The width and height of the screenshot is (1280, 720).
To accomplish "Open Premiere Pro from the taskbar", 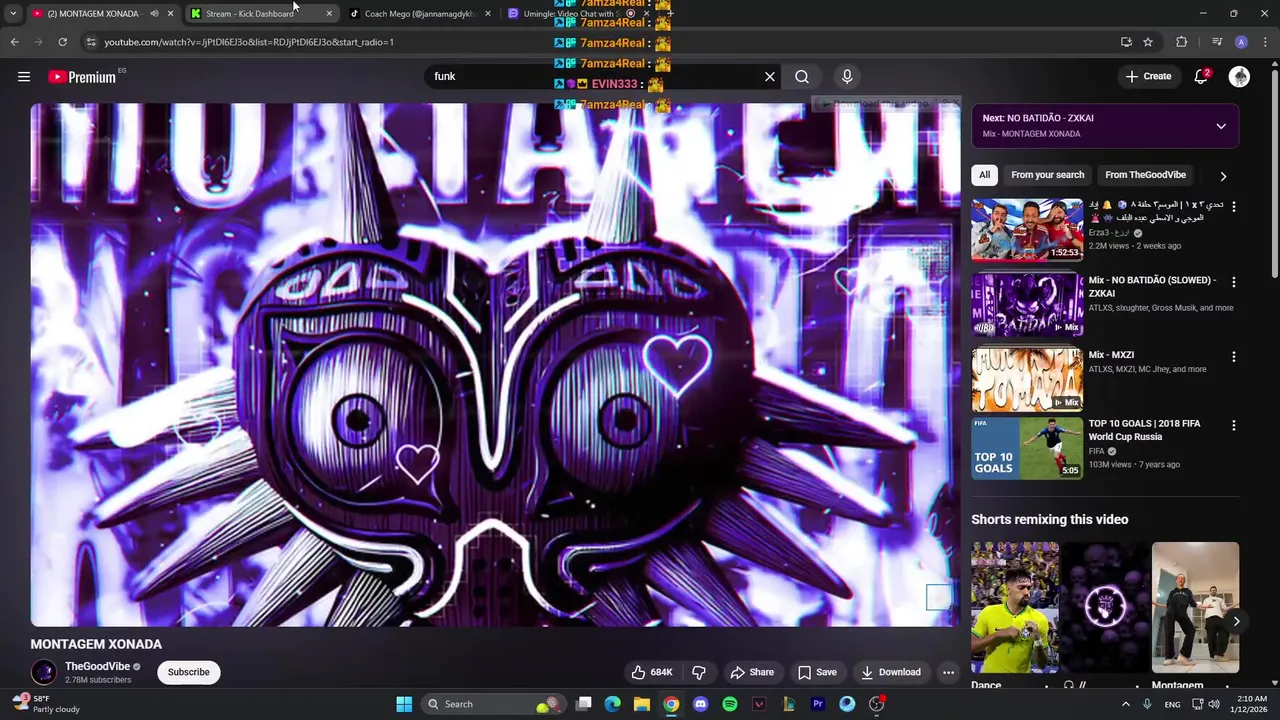I will (x=818, y=704).
